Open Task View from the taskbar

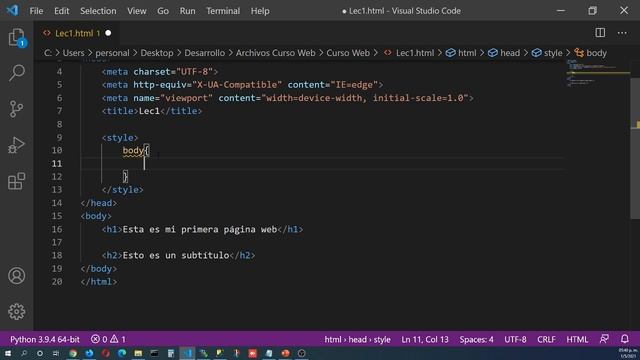click(x=56, y=353)
